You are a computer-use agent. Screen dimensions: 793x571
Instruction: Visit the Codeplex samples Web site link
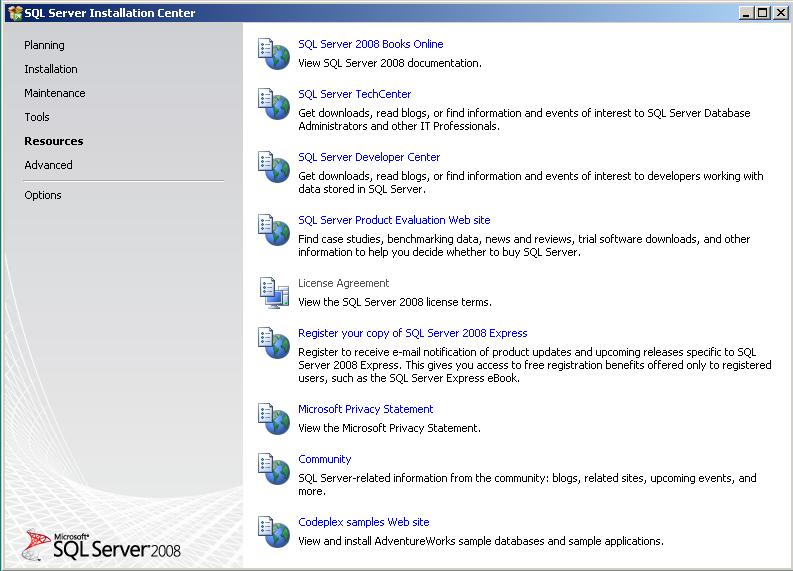pyautogui.click(x=364, y=522)
